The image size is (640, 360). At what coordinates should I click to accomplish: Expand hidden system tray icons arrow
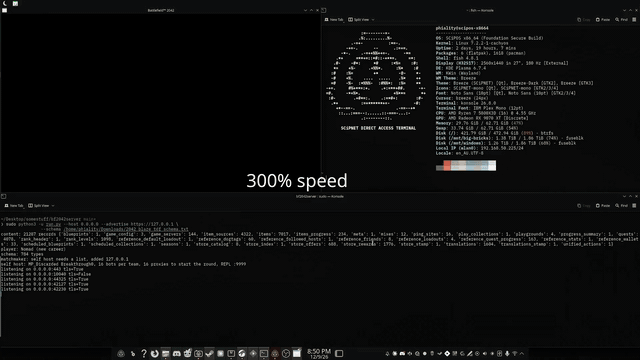[522, 353]
